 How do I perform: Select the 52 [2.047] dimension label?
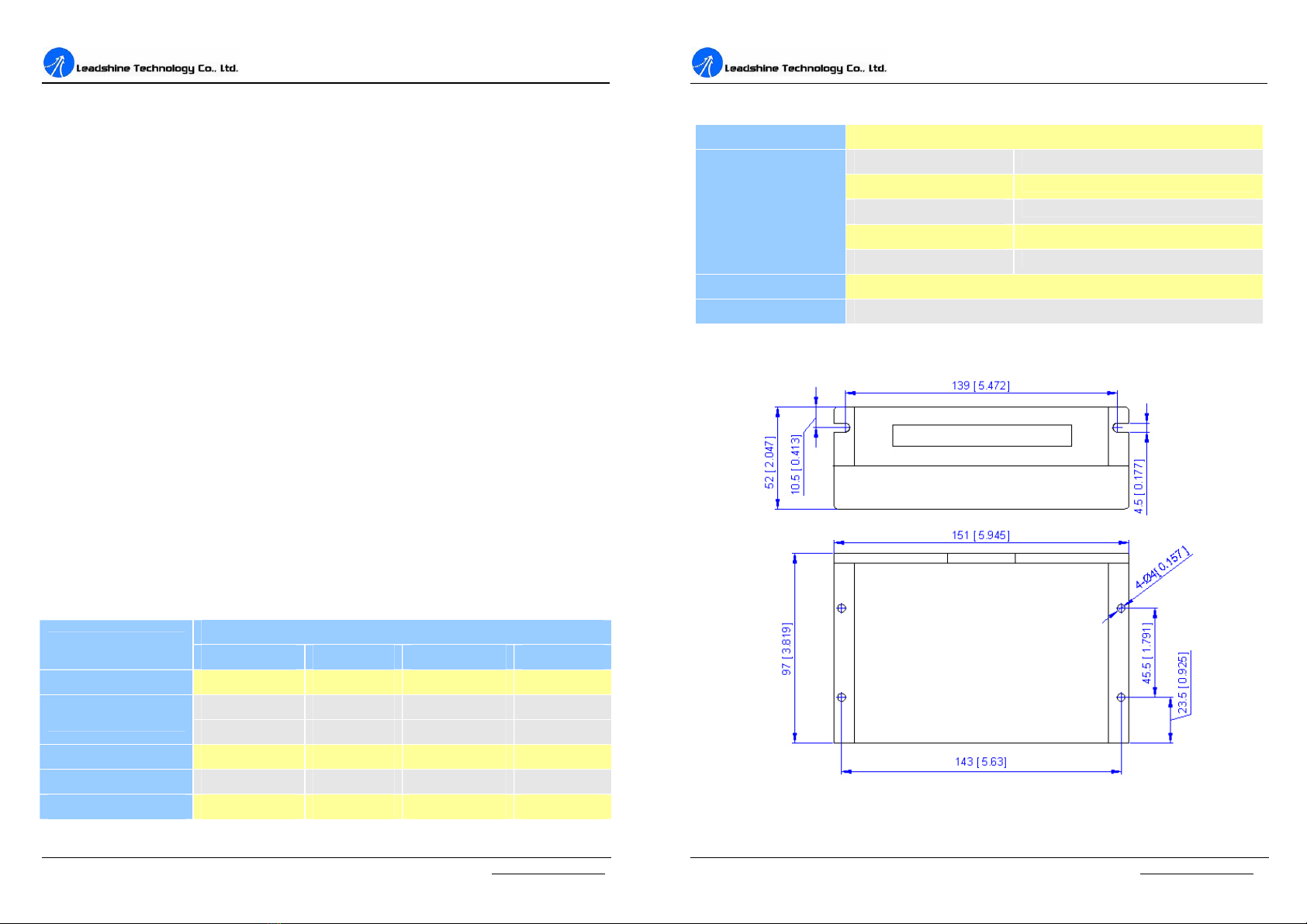(769, 462)
